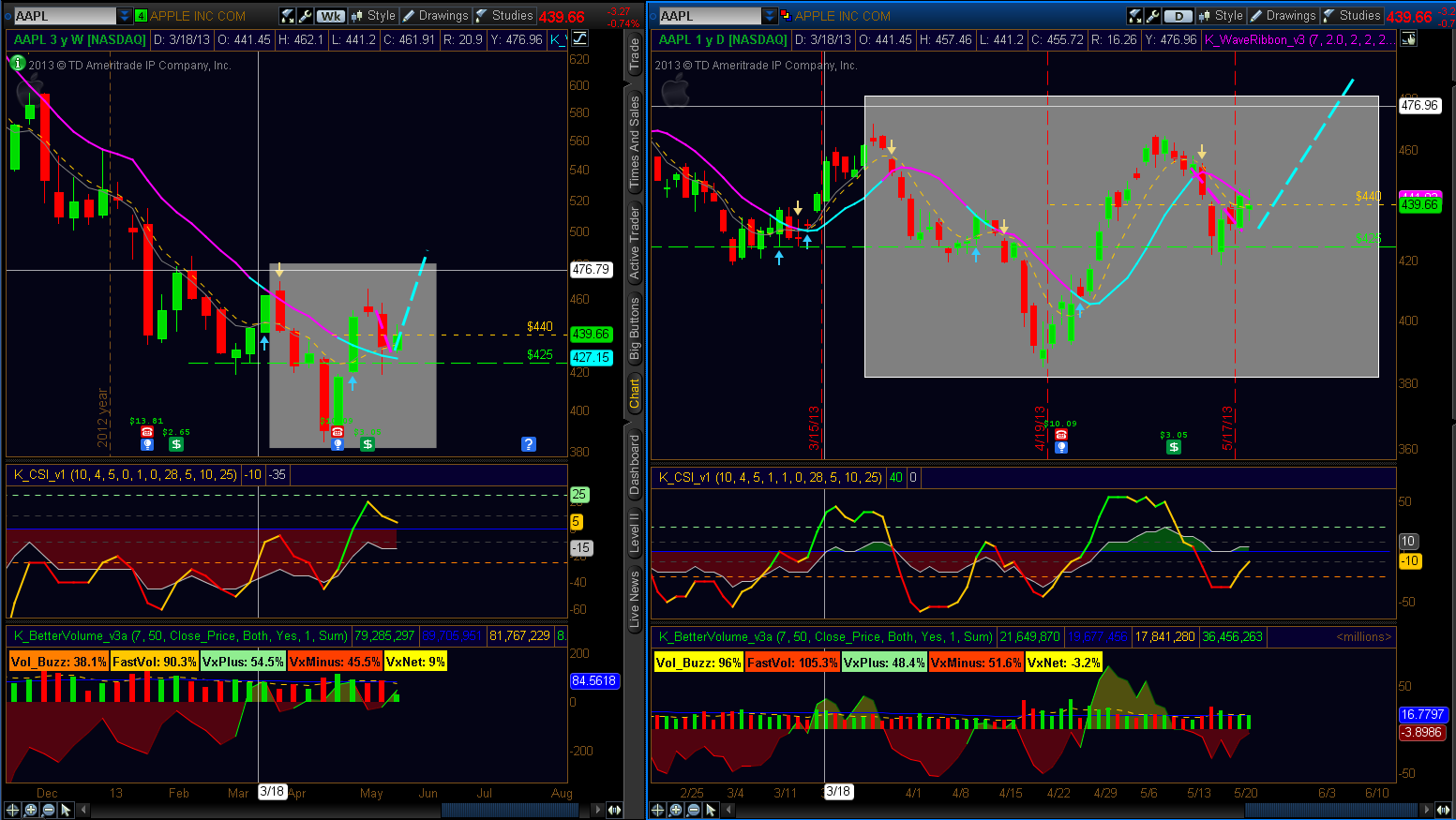Zoom in using left chart magnifier plus
The height and width of the screenshot is (820, 1456).
(x=31, y=810)
